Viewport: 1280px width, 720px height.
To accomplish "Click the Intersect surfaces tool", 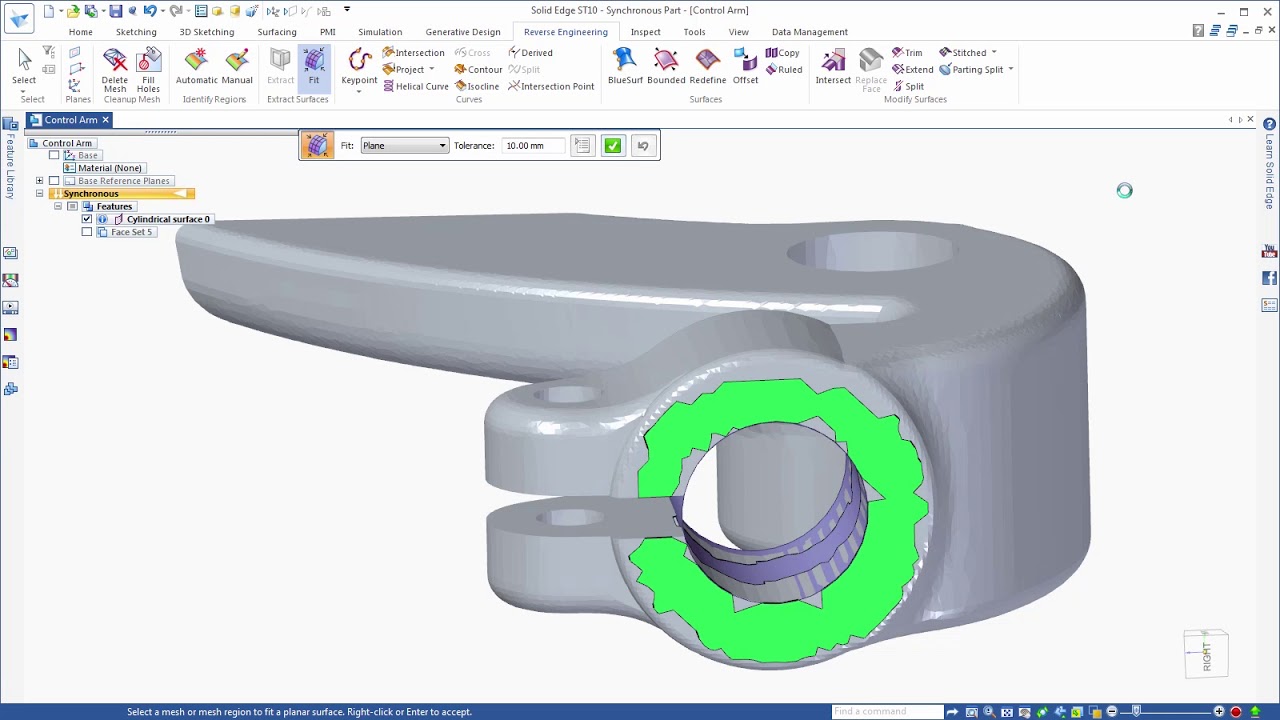I will 833,67.
